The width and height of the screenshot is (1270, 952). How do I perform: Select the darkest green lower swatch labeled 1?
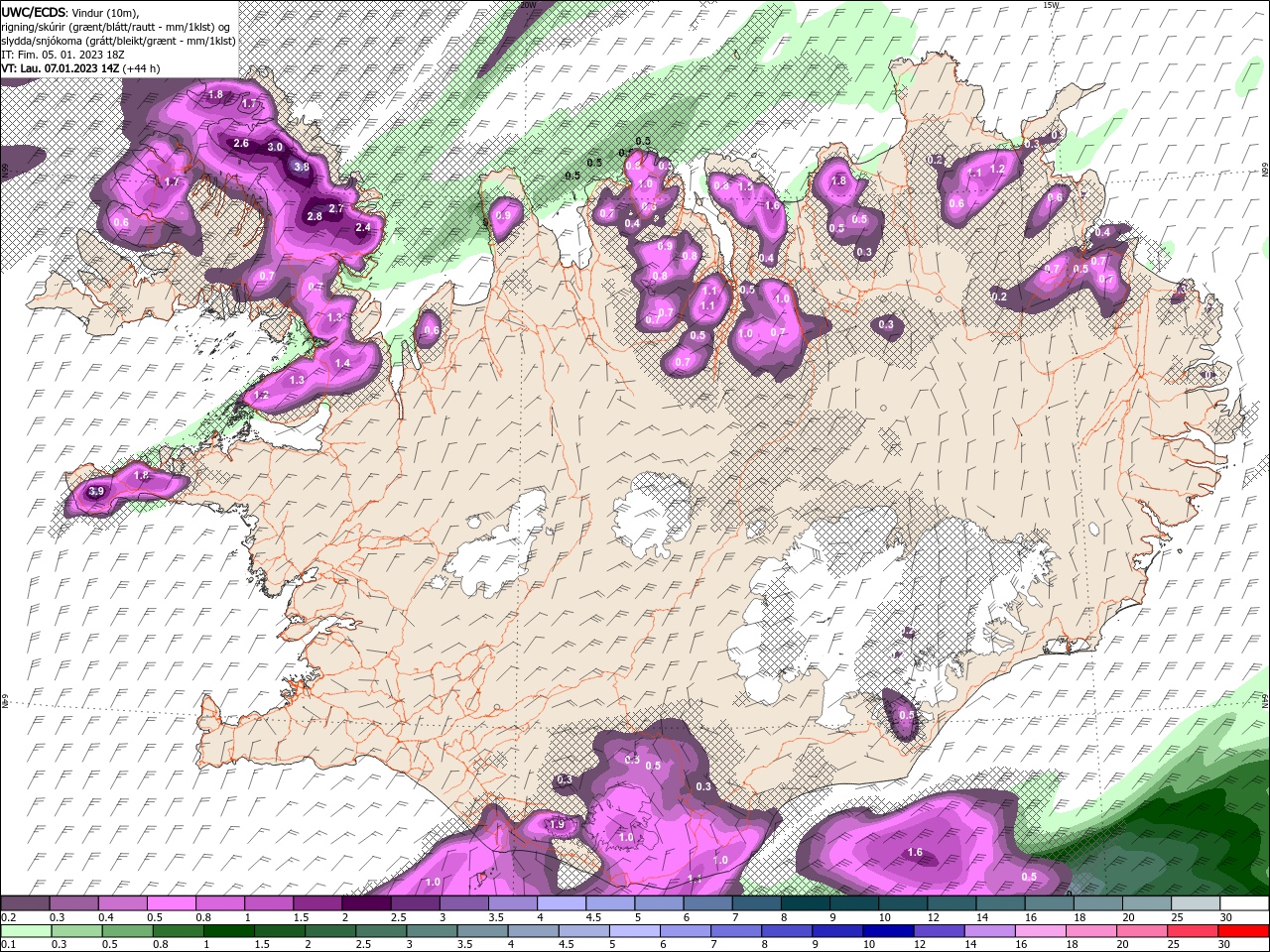227,930
